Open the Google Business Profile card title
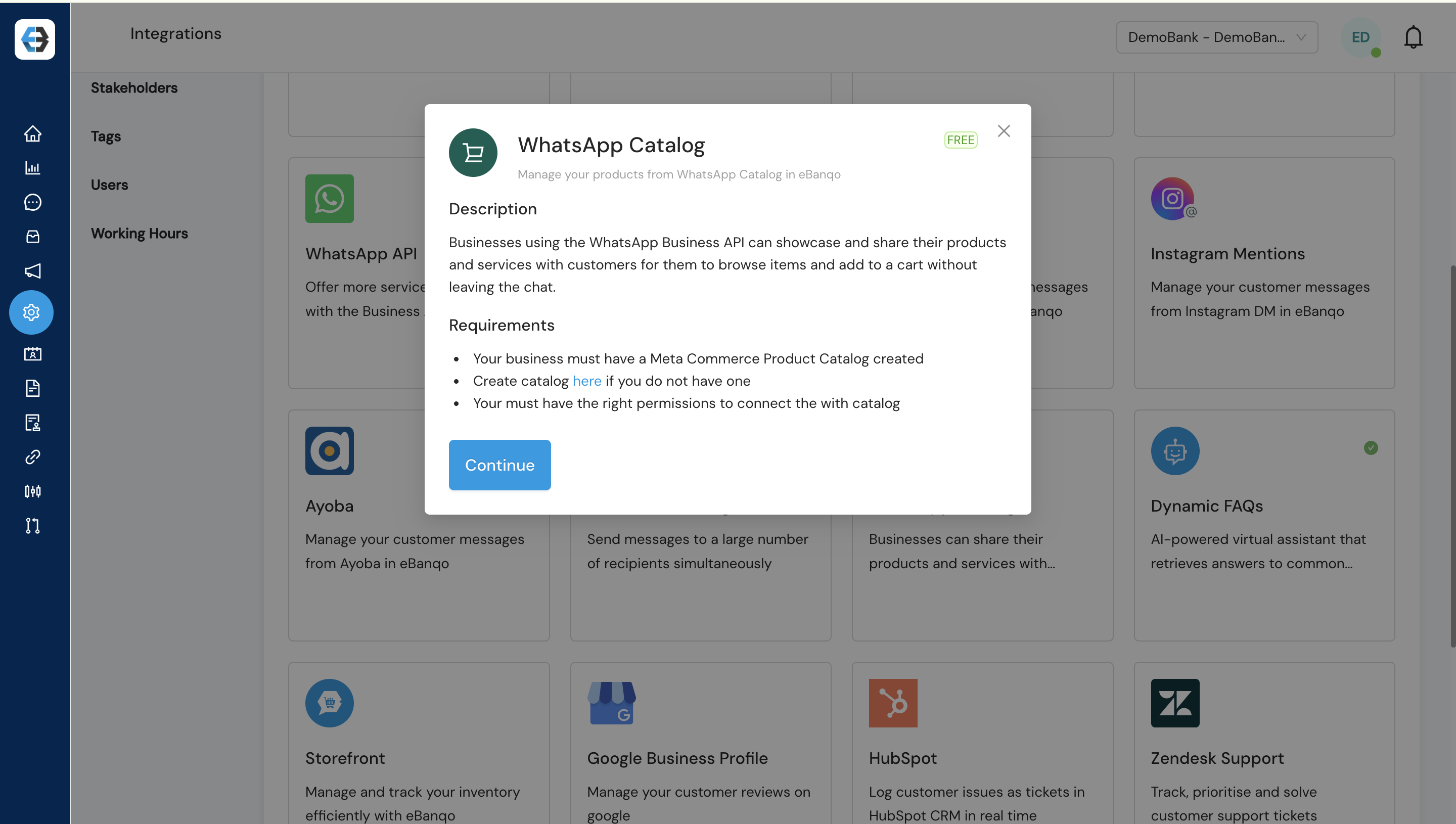Viewport: 1456px width, 824px height. pos(677,758)
